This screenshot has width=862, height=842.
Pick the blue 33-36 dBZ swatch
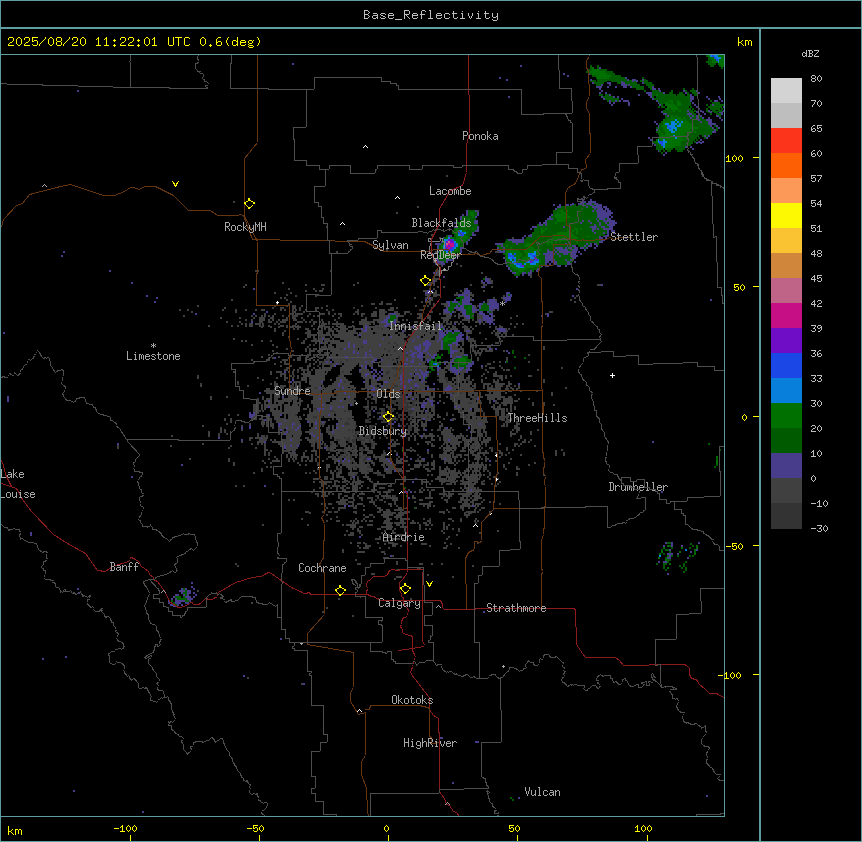[x=786, y=365]
